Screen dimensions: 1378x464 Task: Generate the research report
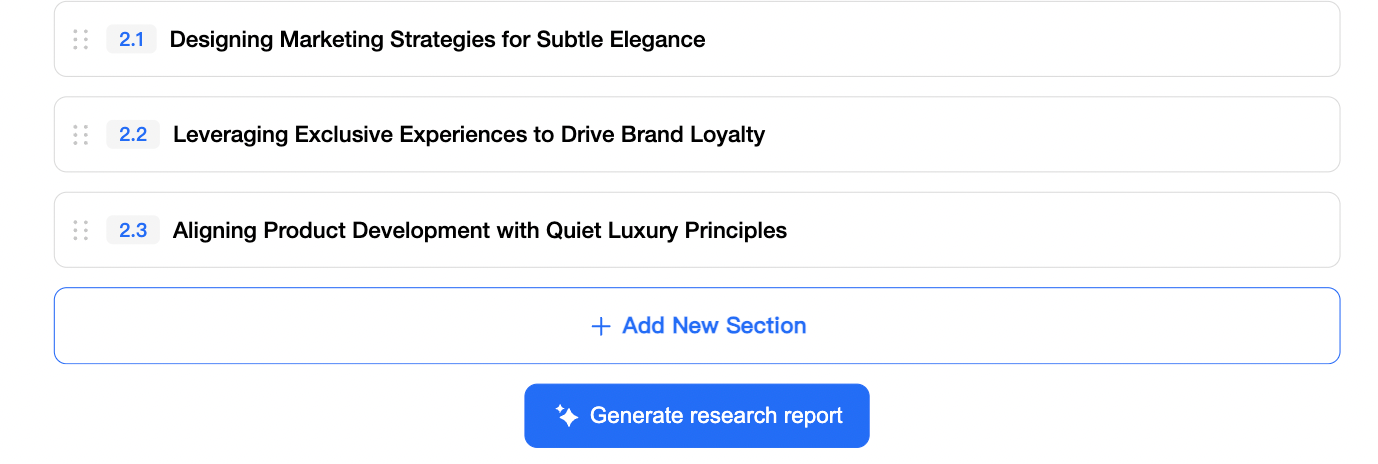point(697,416)
